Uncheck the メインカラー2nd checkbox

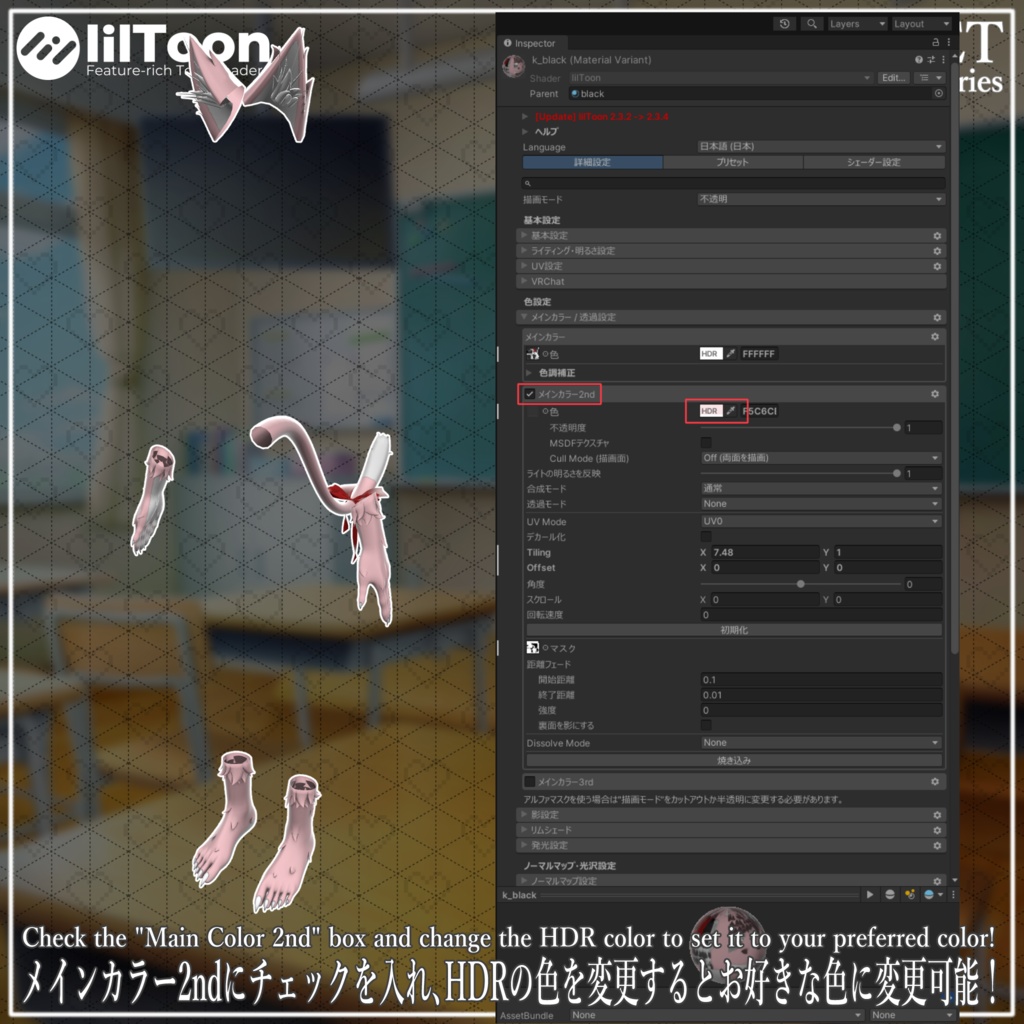[x=530, y=394]
